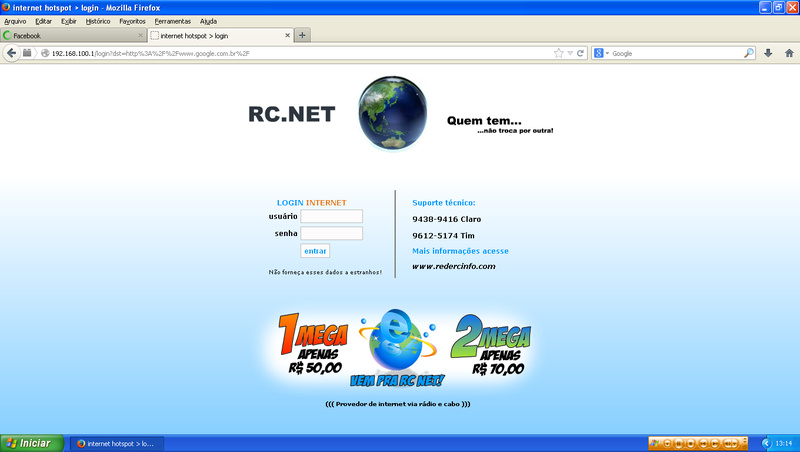
Task: Restore down the Firefox window
Action: [779, 8]
